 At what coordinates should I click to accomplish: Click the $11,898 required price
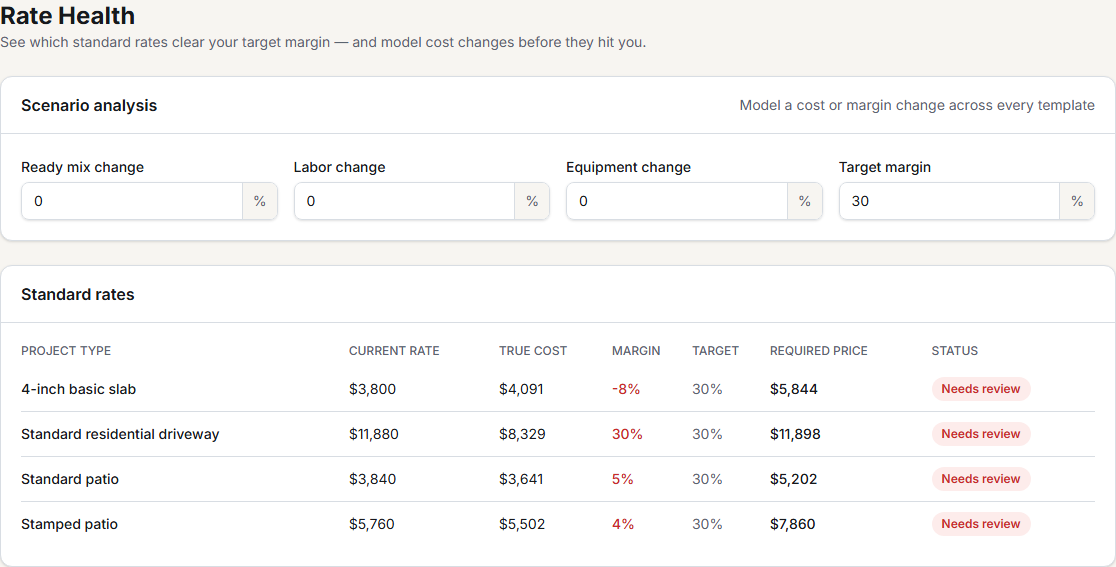tap(795, 434)
